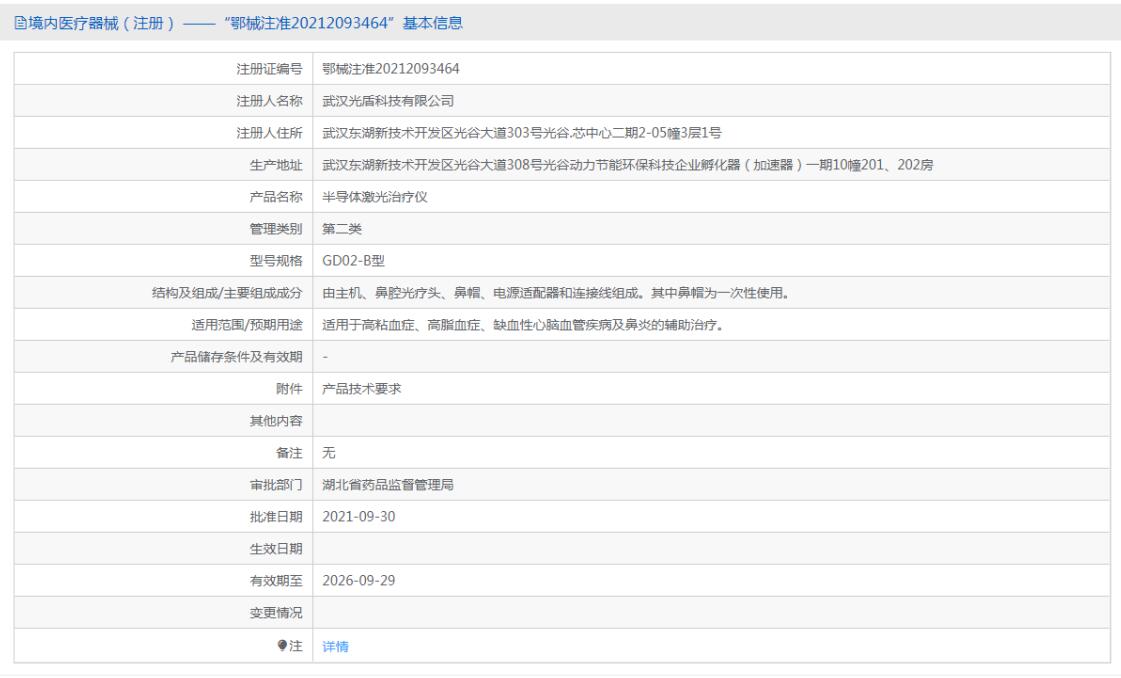Select registration number 鄂械注准20212093464 in table

pos(390,69)
